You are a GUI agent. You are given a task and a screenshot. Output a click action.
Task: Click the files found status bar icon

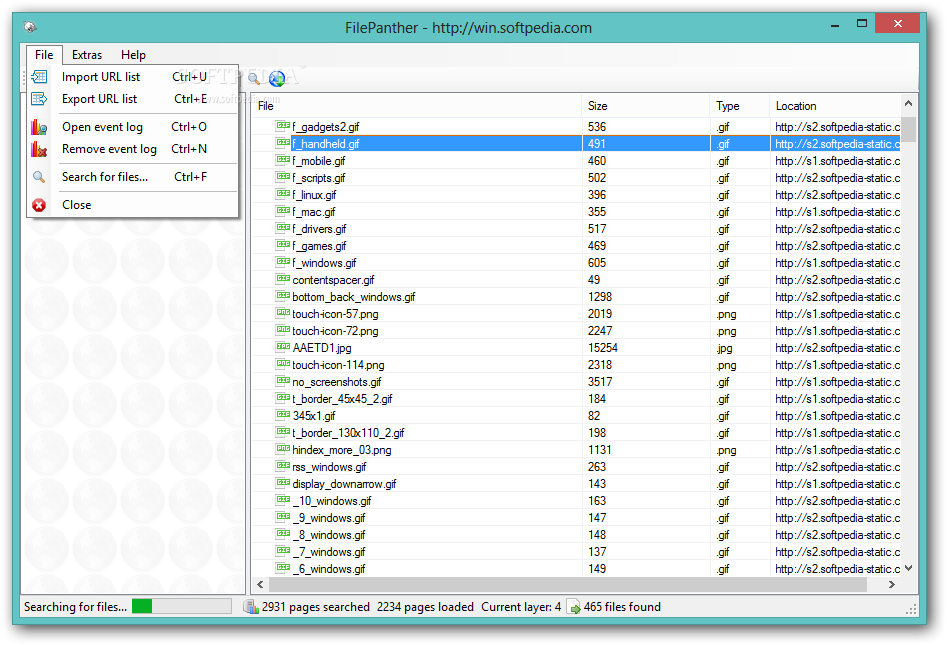point(574,607)
